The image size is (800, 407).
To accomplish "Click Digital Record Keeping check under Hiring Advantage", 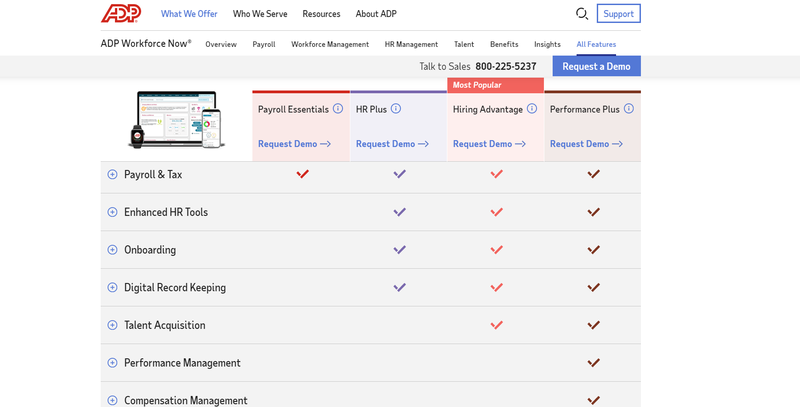I will click(x=496, y=287).
